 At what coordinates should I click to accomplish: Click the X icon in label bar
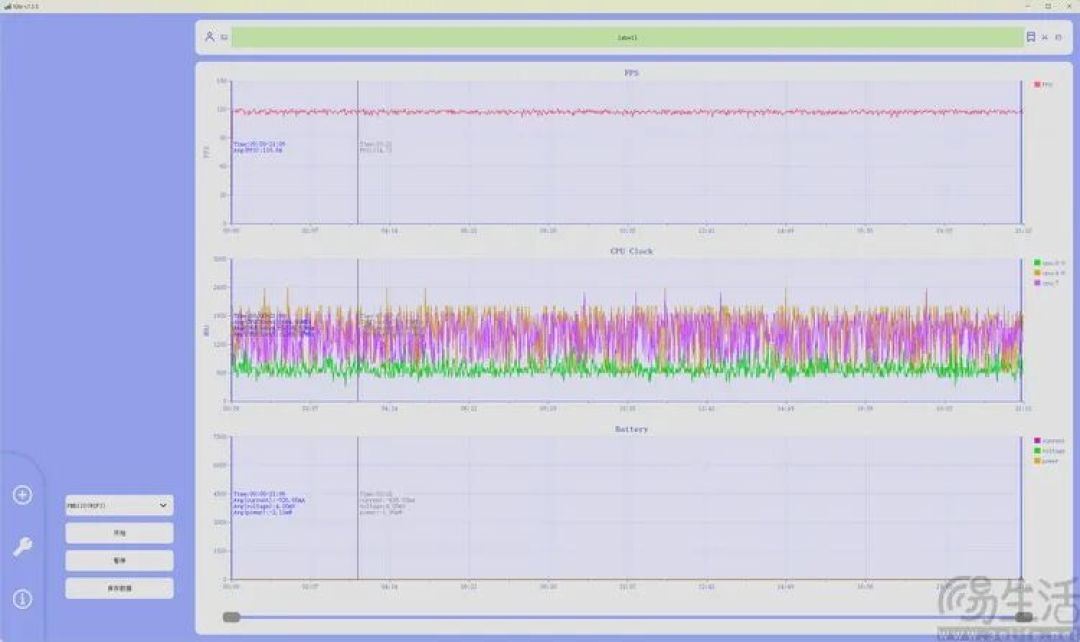pyautogui.click(x=1045, y=37)
